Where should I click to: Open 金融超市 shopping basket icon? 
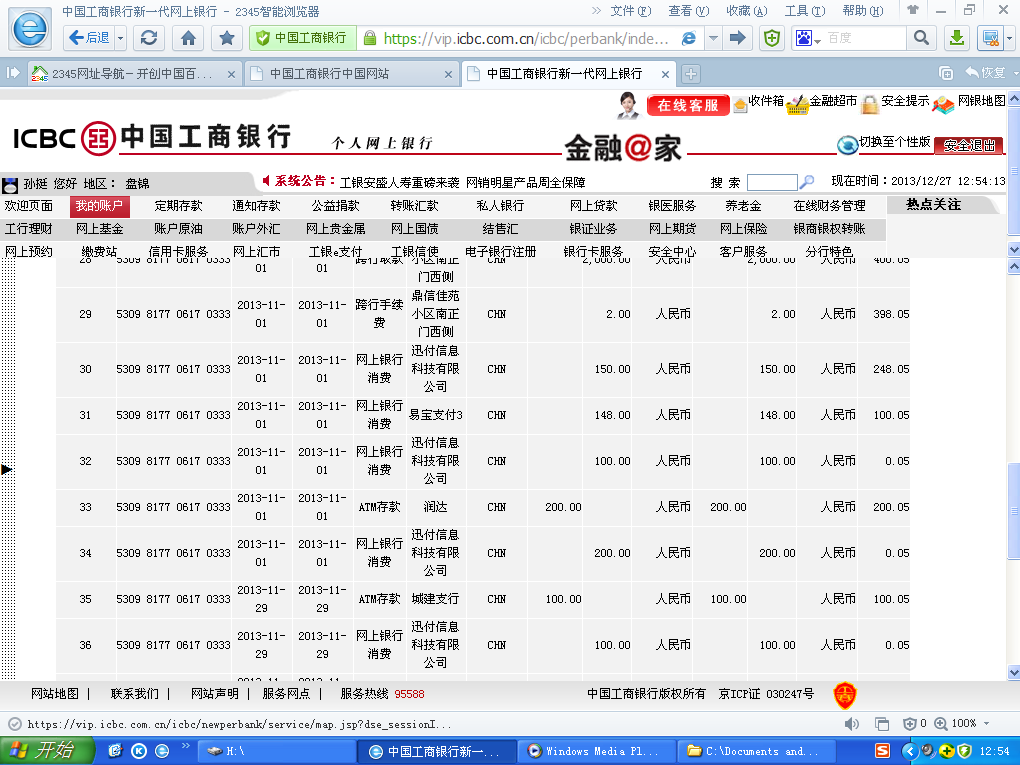(x=797, y=104)
